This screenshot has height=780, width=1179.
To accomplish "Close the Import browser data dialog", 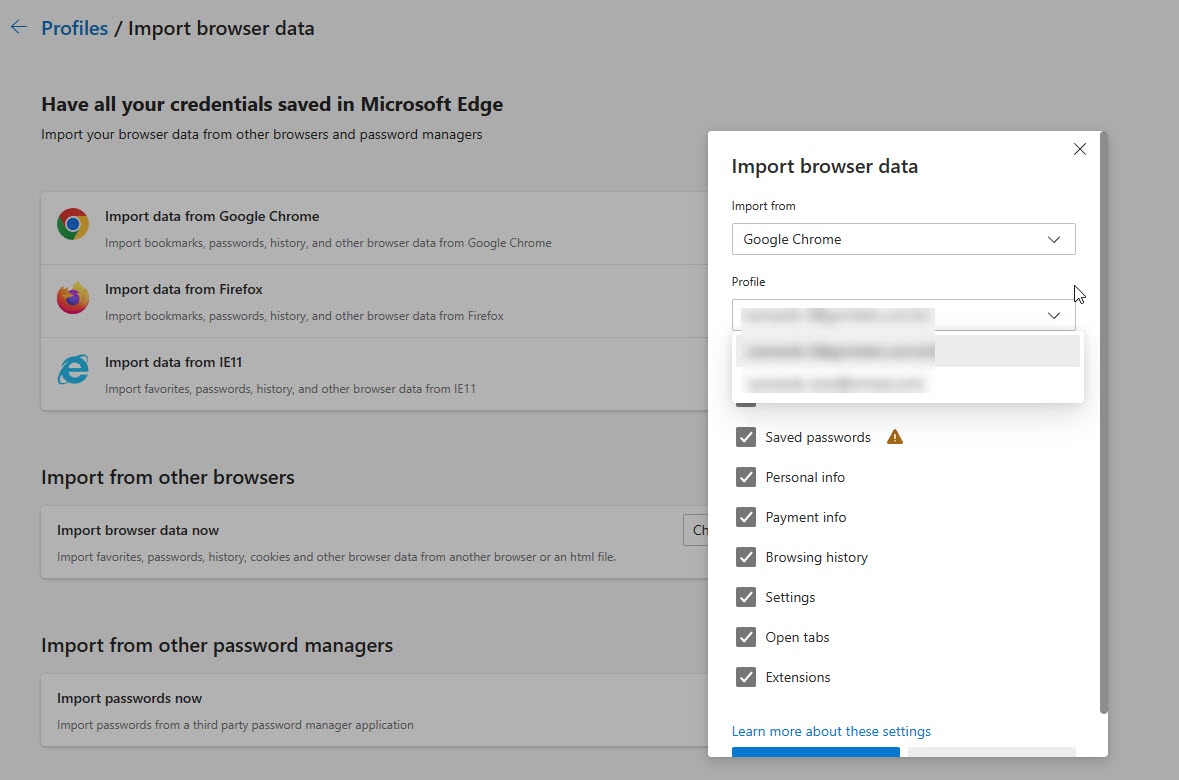I will [x=1079, y=149].
